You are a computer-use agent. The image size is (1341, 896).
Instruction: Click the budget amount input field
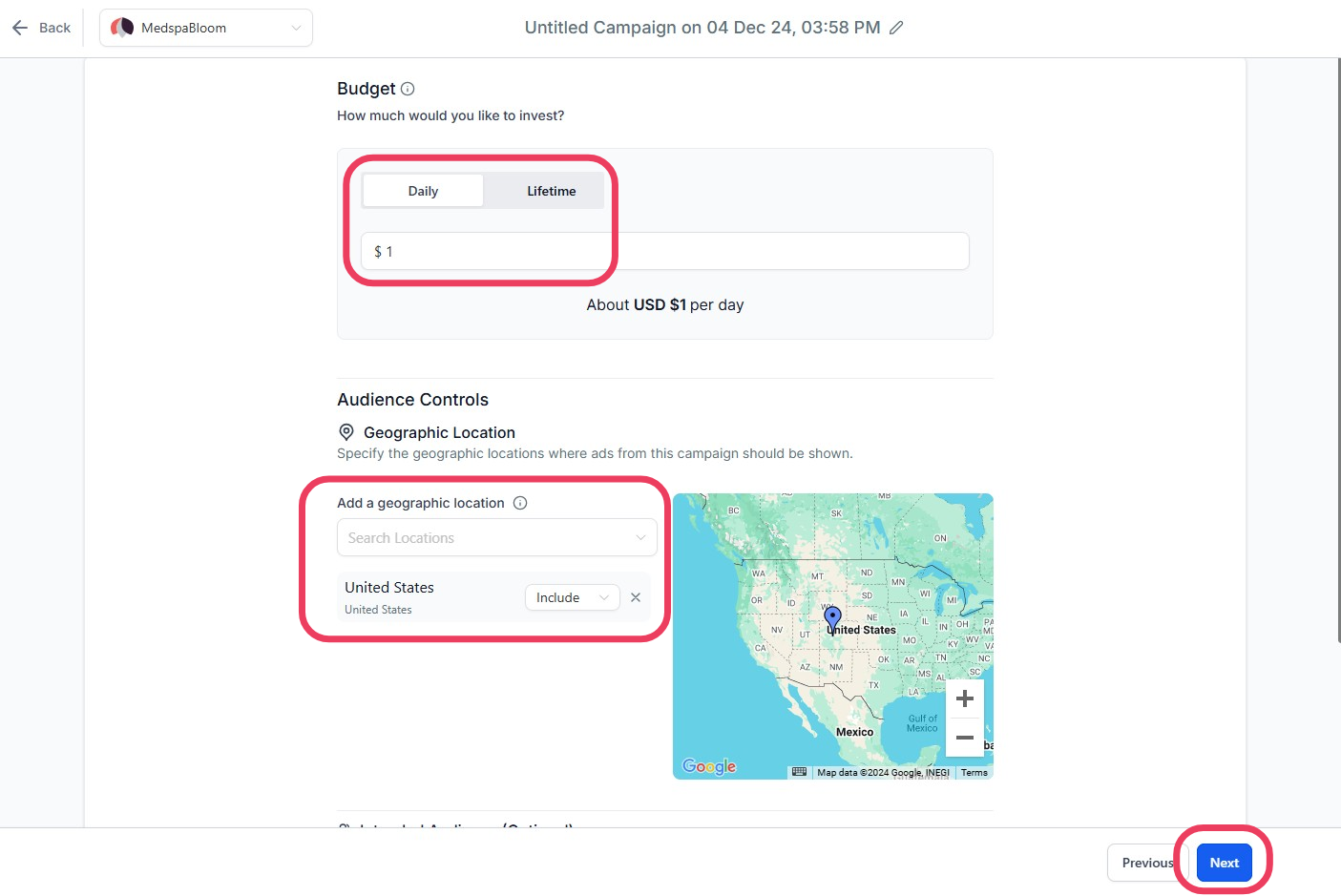pyautogui.click(x=665, y=251)
